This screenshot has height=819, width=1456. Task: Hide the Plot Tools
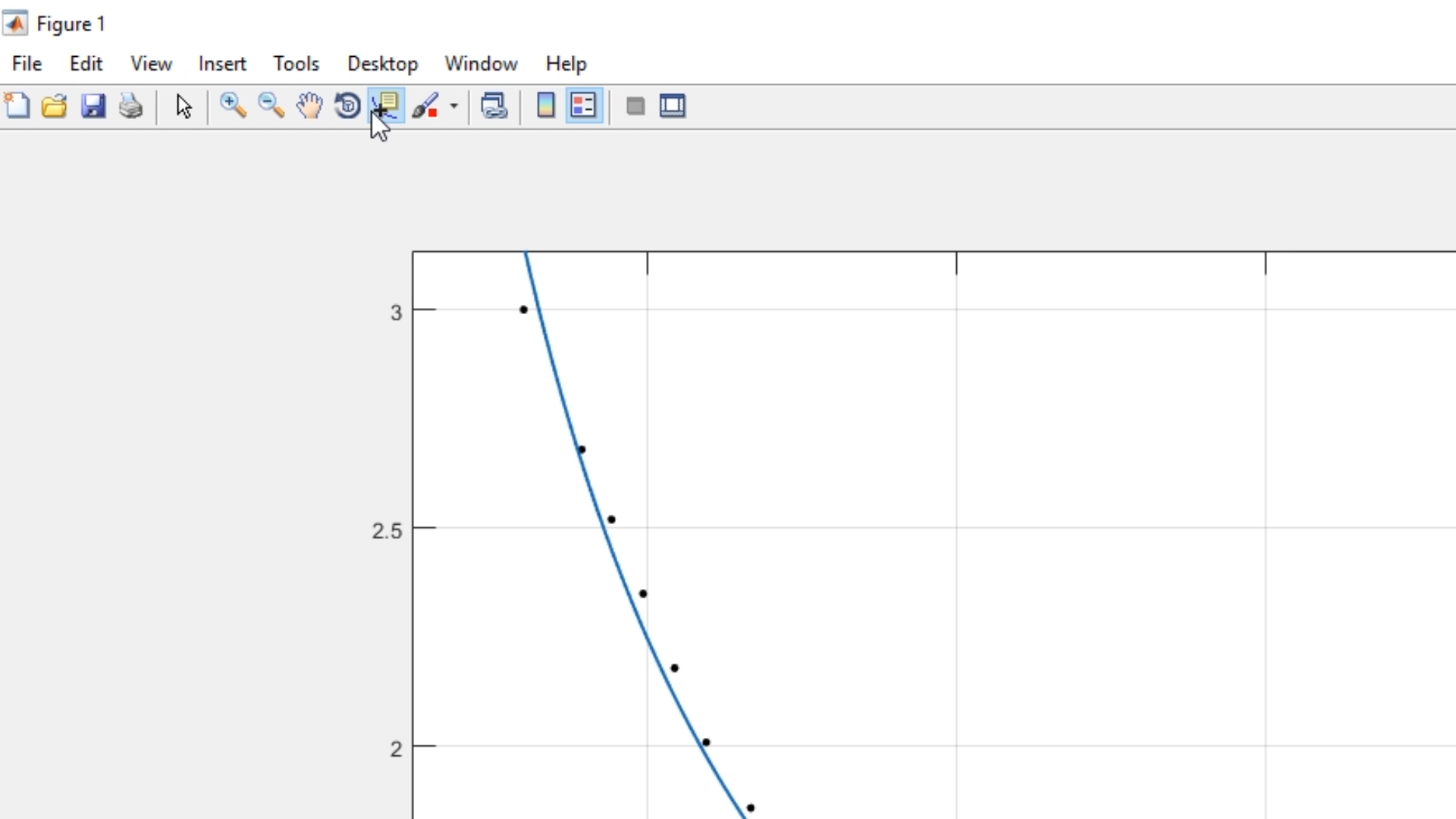[635, 106]
